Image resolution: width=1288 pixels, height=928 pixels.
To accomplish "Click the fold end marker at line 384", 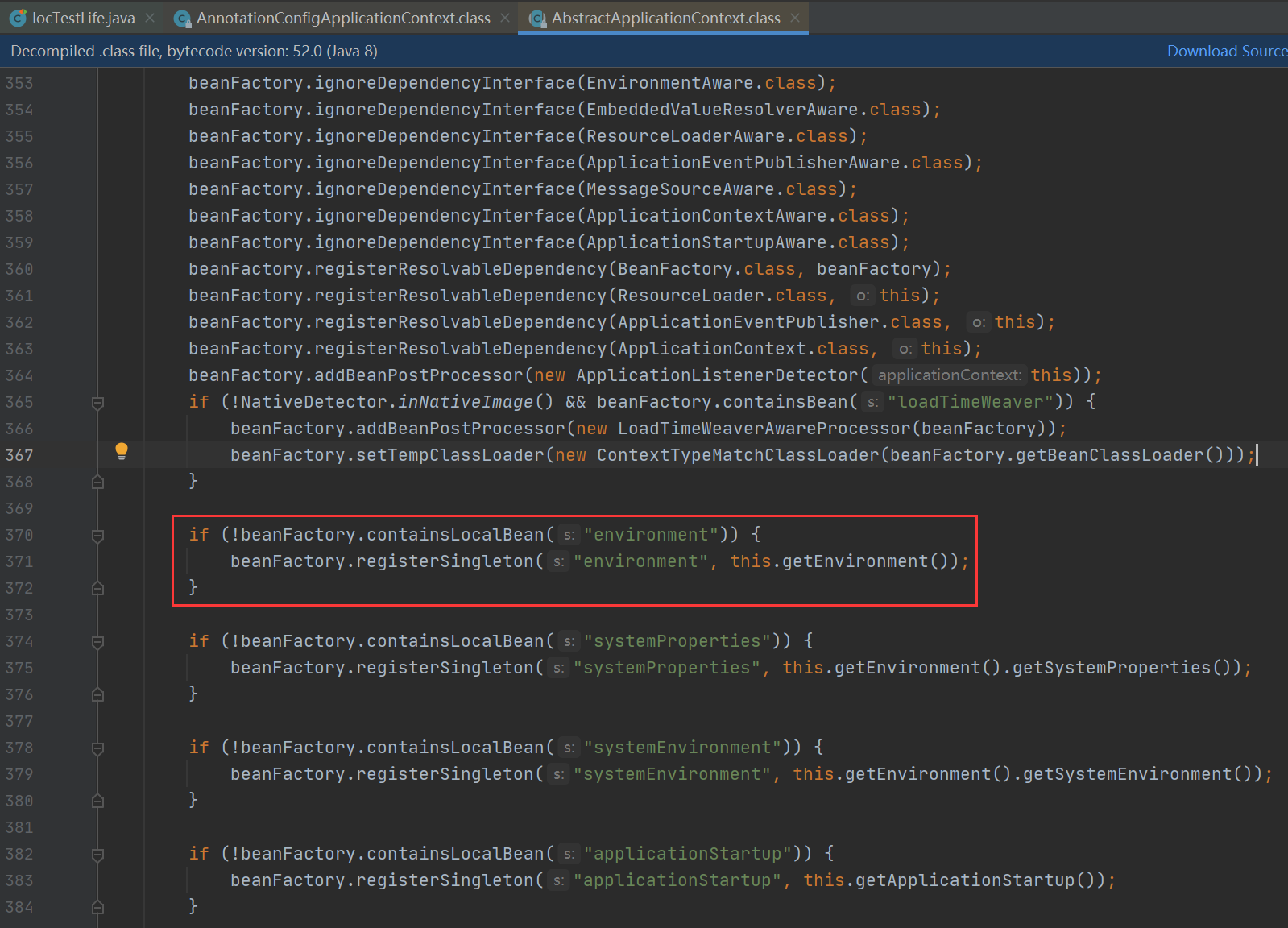I will point(97,907).
